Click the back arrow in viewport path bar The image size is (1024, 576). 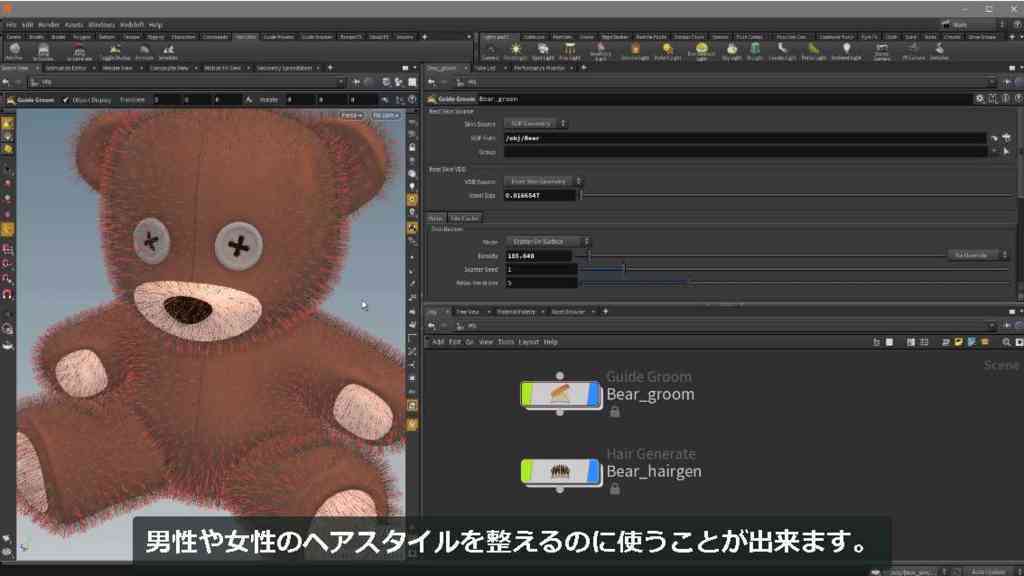[x=6, y=82]
